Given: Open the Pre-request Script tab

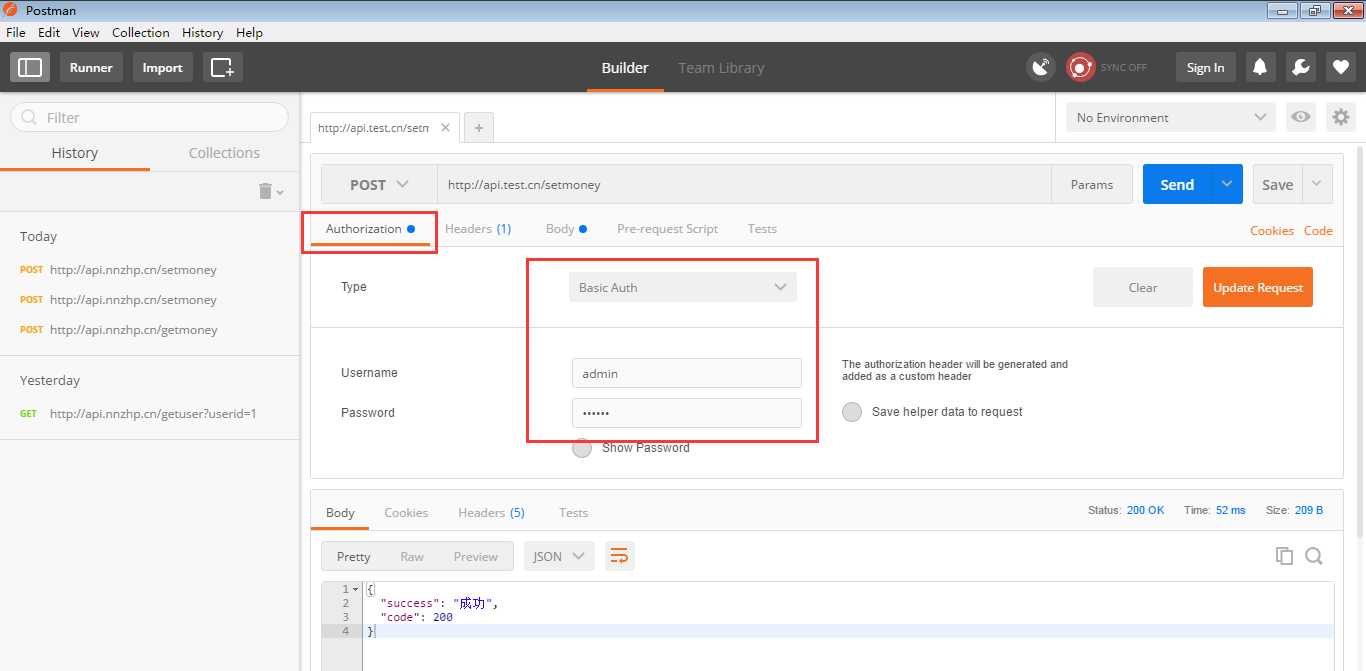Looking at the screenshot, I should [x=667, y=229].
